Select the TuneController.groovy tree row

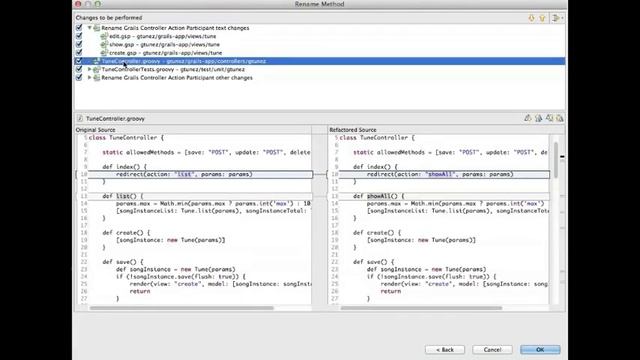[x=320, y=61]
